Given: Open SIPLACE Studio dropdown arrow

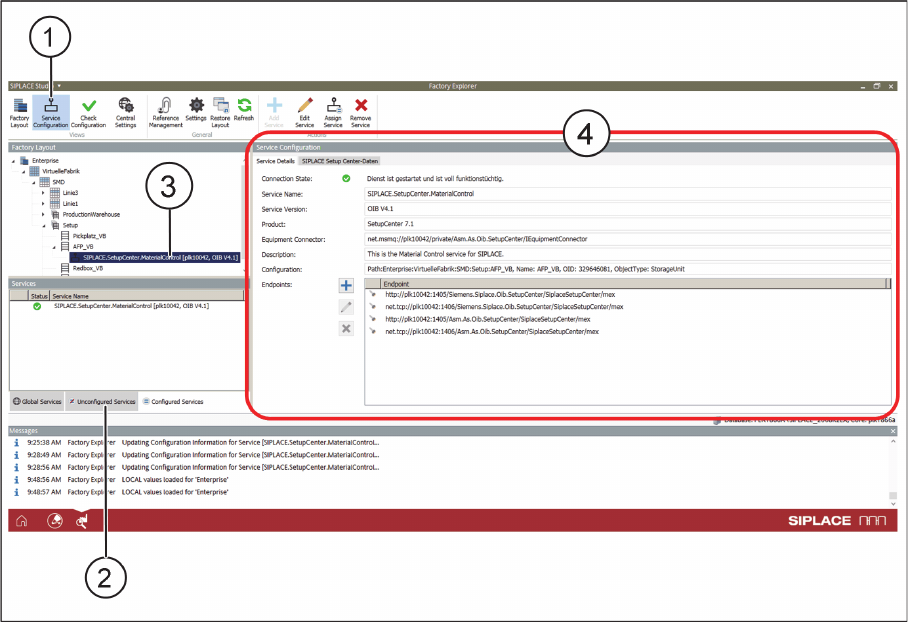Looking at the screenshot, I should tap(59, 86).
